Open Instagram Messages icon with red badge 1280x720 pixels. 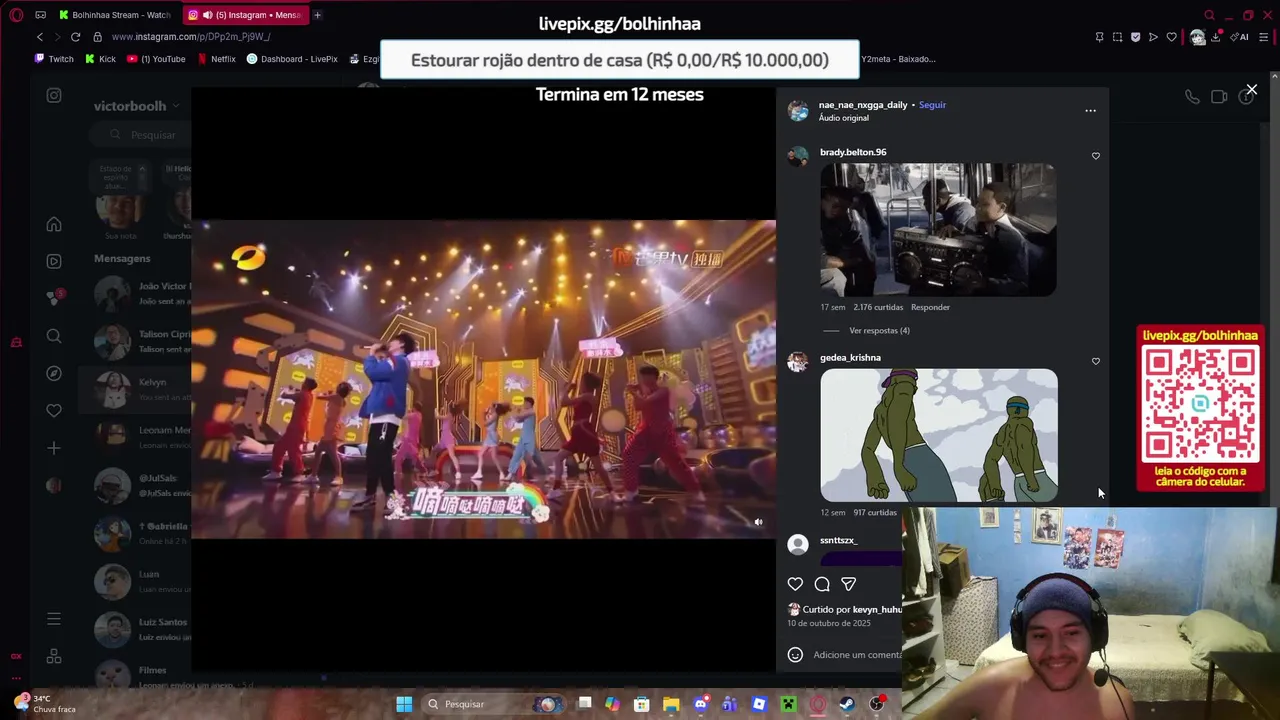coord(54,298)
